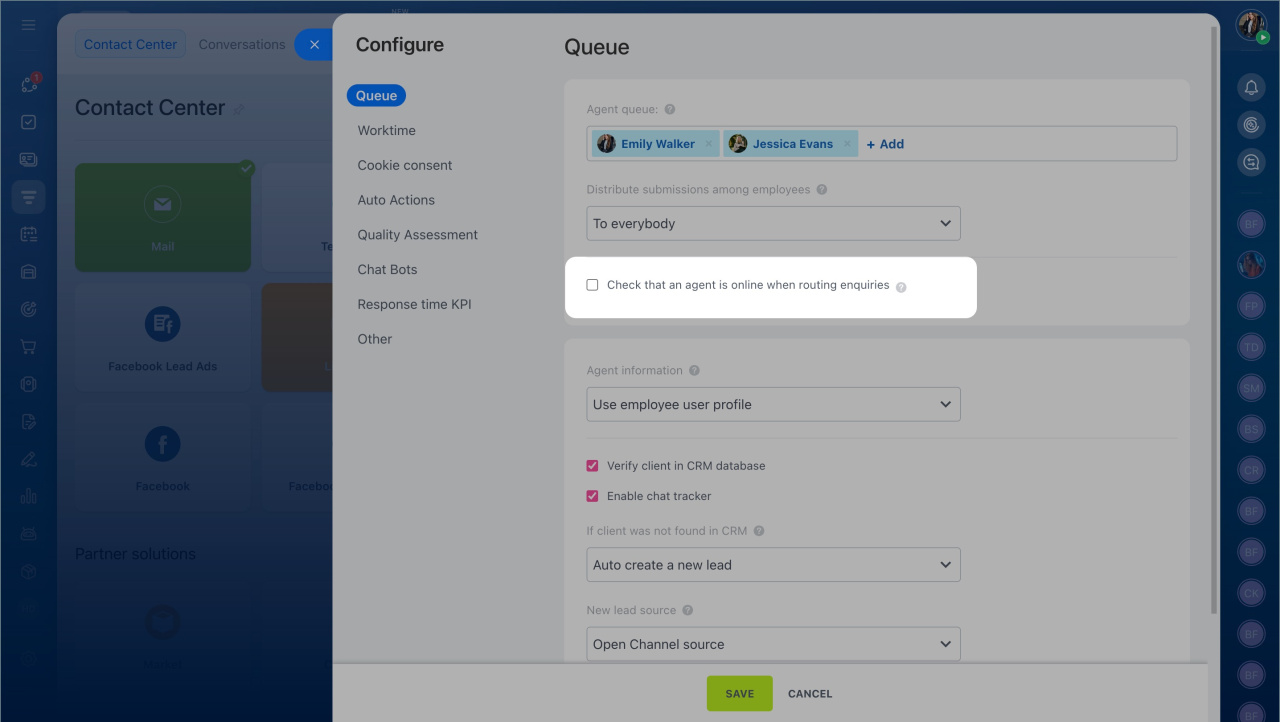Screen dimensions: 1280x722
Task: Click + Add to add an agent
Action: (885, 144)
